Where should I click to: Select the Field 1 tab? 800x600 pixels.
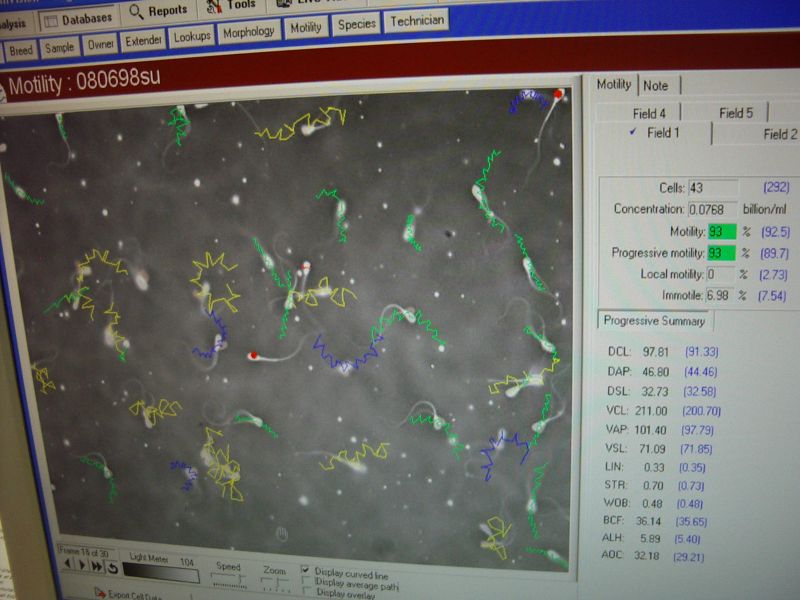pyautogui.click(x=655, y=133)
